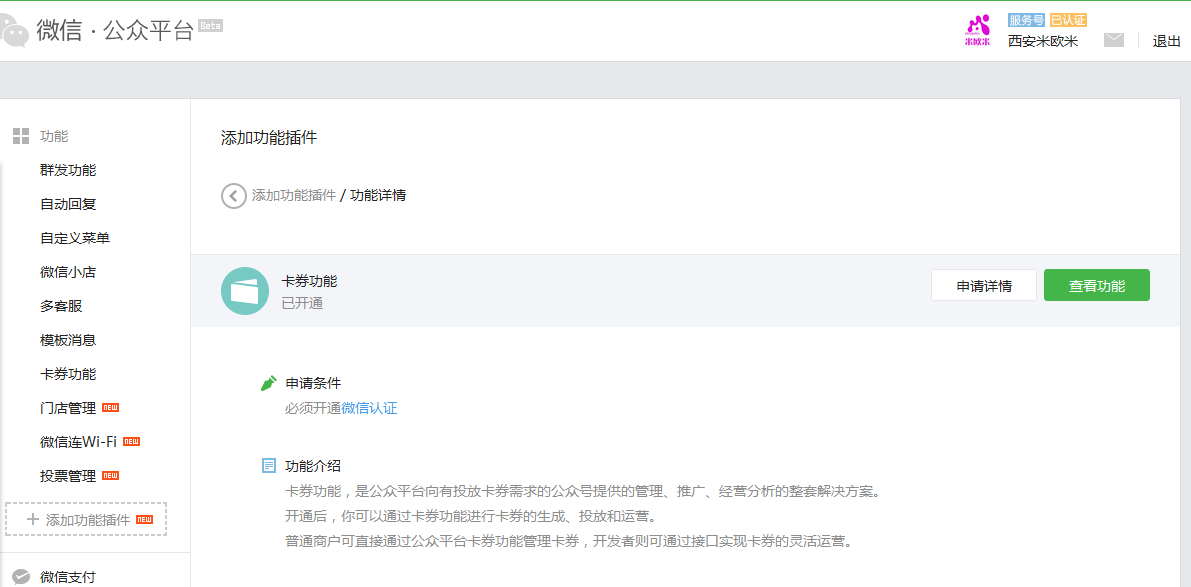This screenshot has width=1191, height=587.
Task: Click the NEW badge beside 微信连Wi-Fi
Action: coord(131,441)
